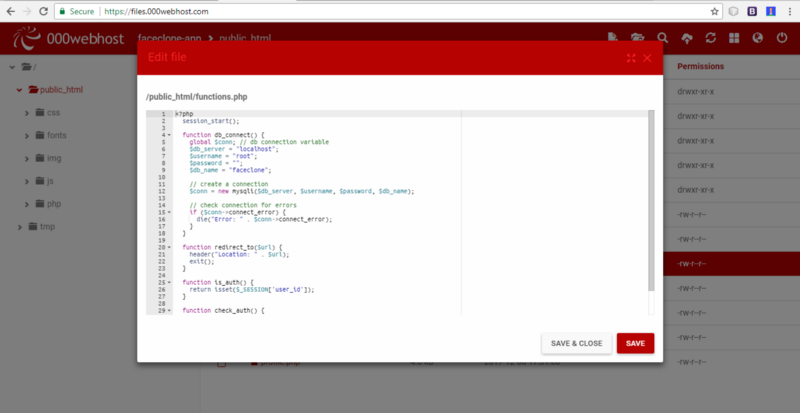
Task: Switch to grid view via four-squares icon
Action: [x=734, y=38]
